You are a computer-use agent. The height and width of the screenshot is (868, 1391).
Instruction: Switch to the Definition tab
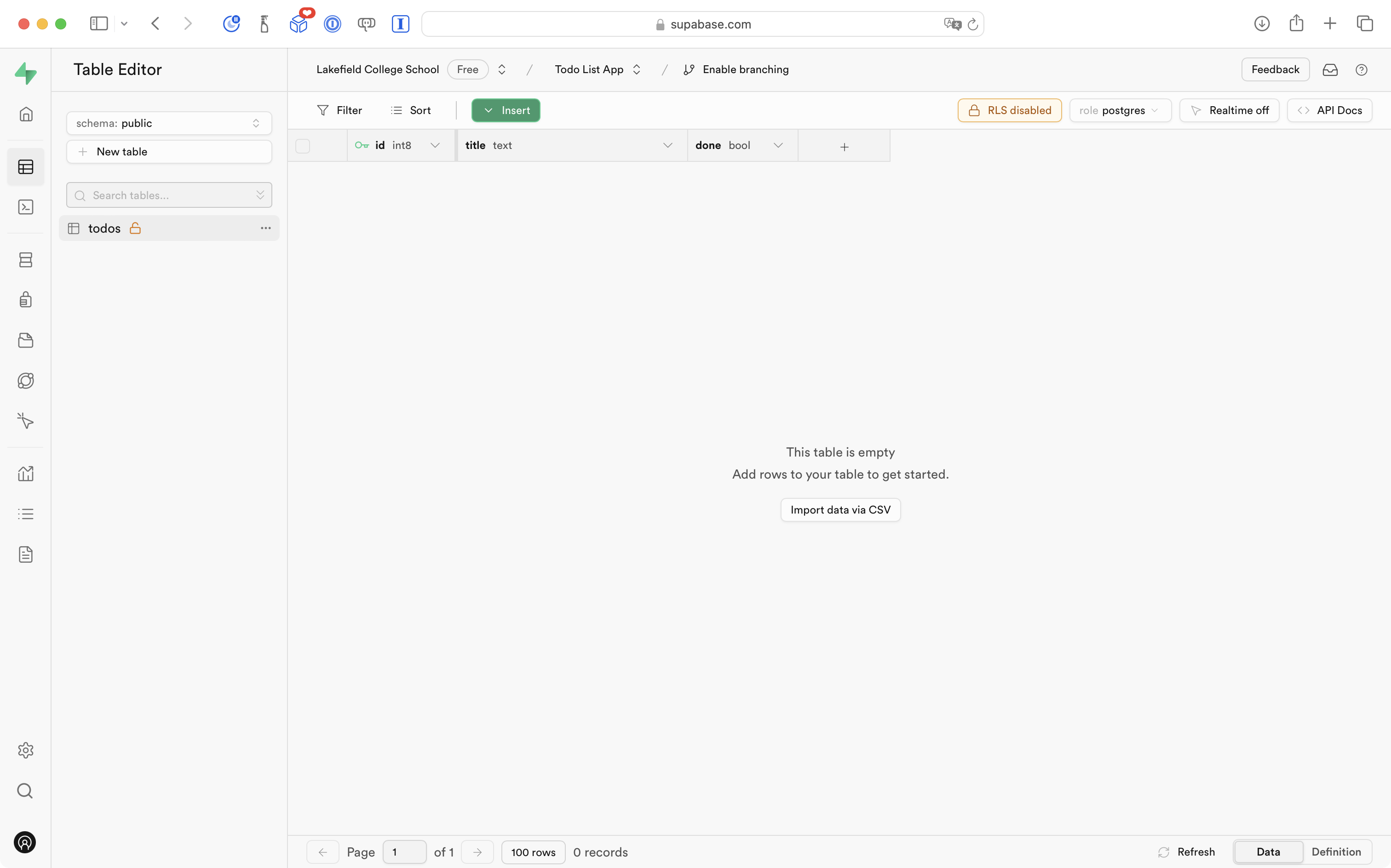pyautogui.click(x=1336, y=851)
